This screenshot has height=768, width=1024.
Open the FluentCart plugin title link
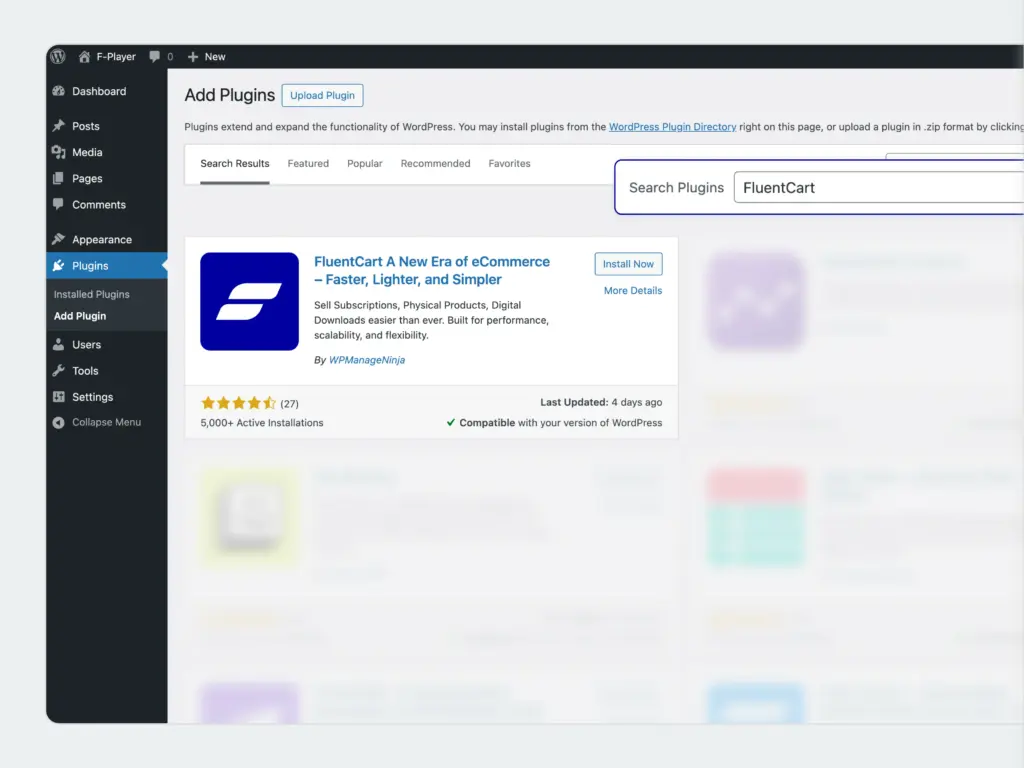432,270
